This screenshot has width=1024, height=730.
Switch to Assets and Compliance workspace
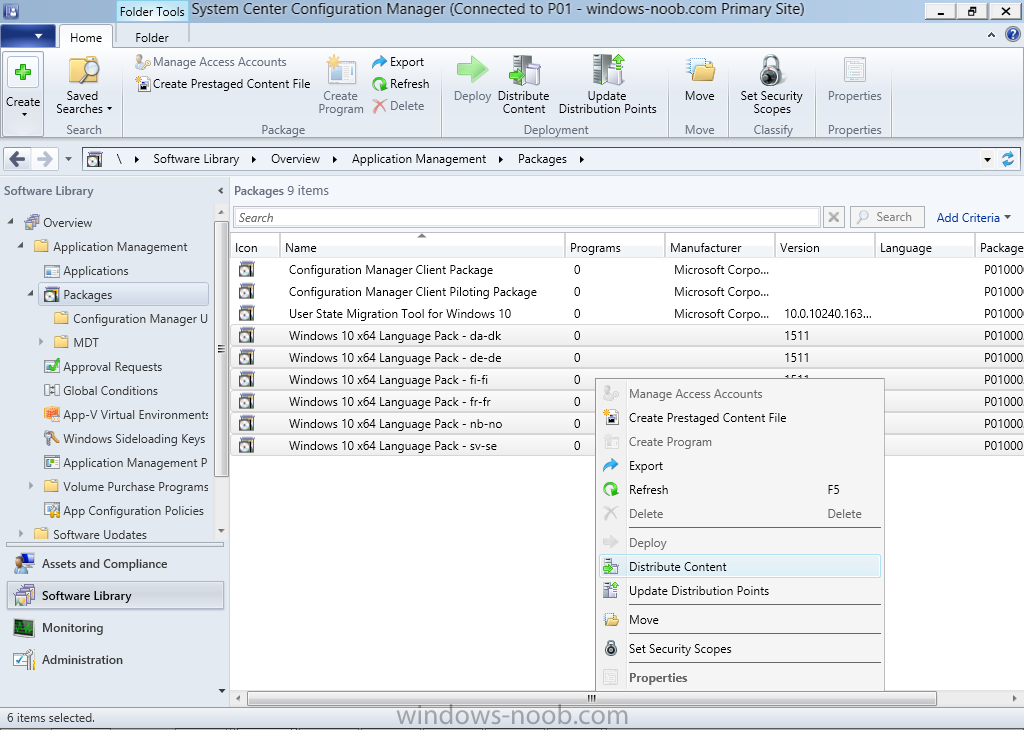(115, 563)
